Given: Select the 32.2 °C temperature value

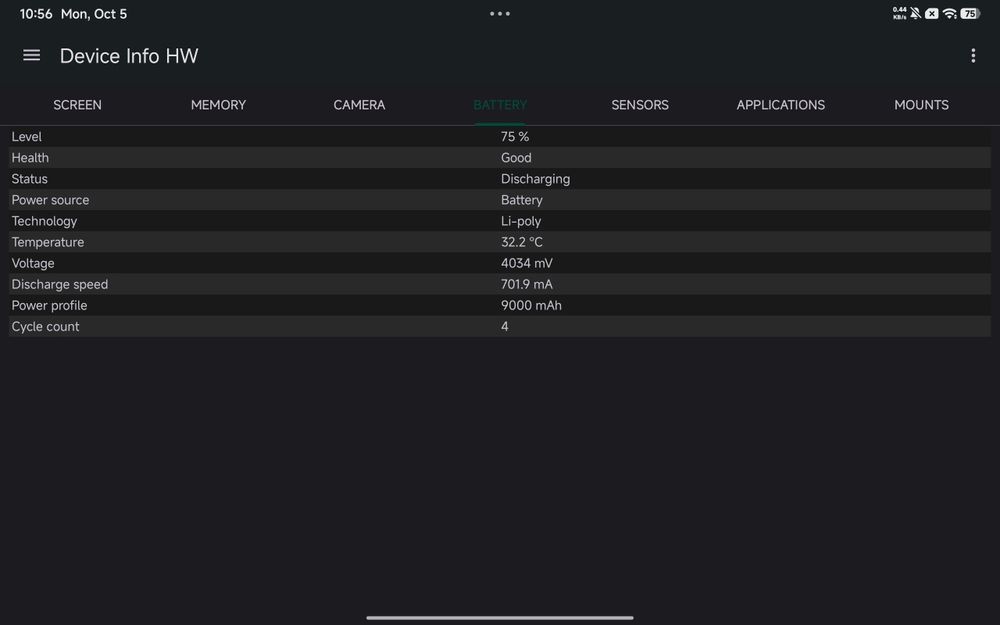Looking at the screenshot, I should [522, 242].
